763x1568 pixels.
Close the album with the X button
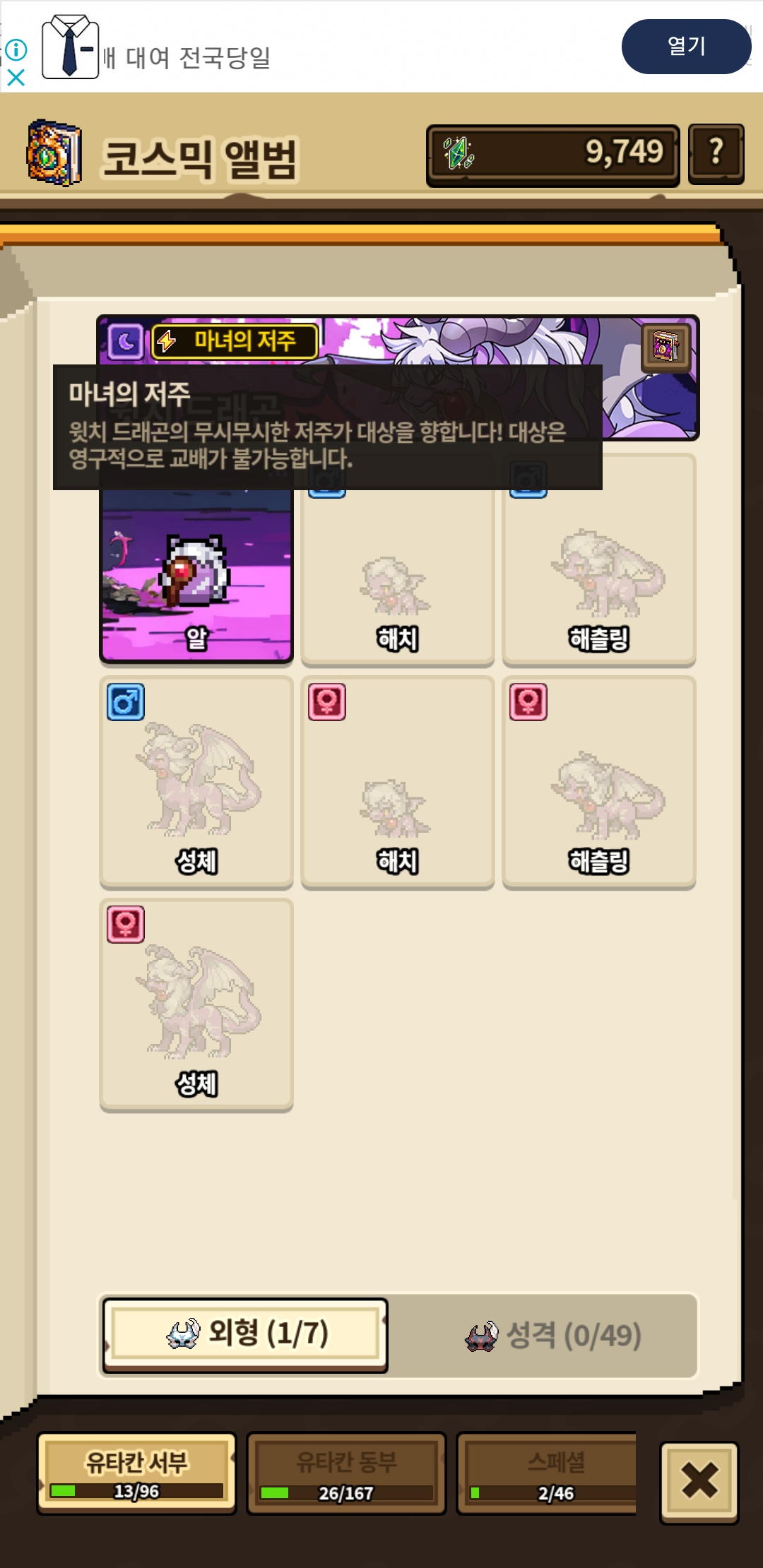pos(699,1482)
